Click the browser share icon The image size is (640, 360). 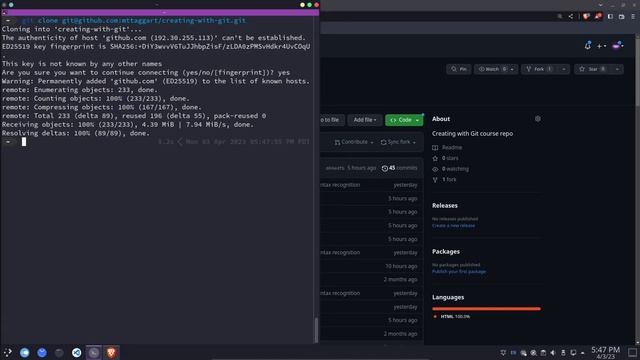tap(571, 16)
